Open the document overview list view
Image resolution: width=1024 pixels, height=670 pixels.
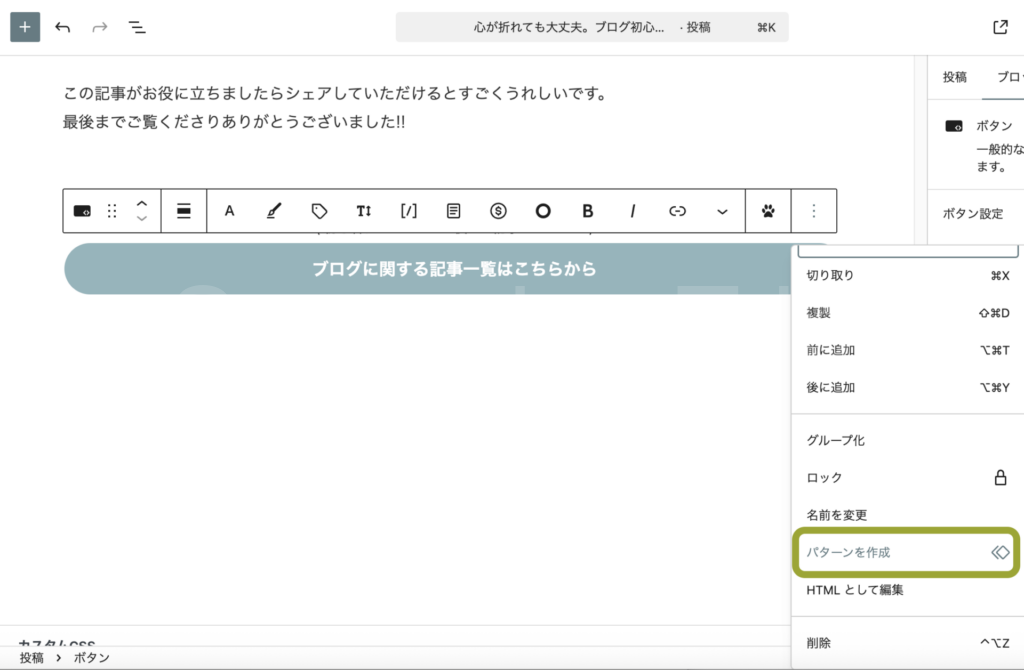pyautogui.click(x=137, y=27)
